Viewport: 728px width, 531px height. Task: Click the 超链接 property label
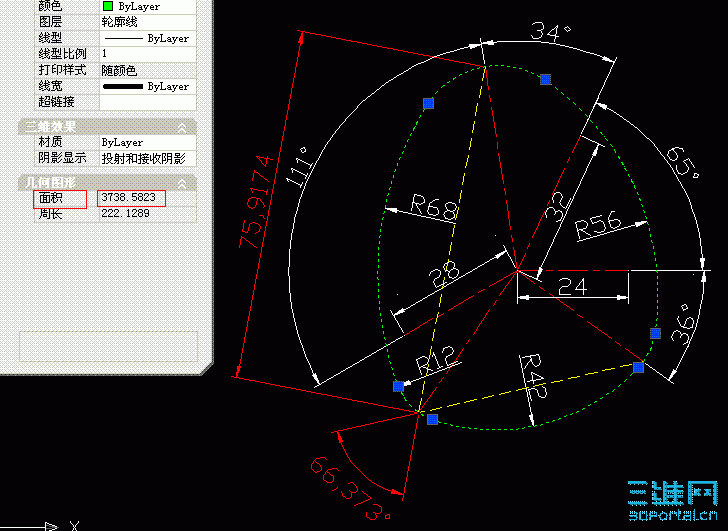[56, 102]
